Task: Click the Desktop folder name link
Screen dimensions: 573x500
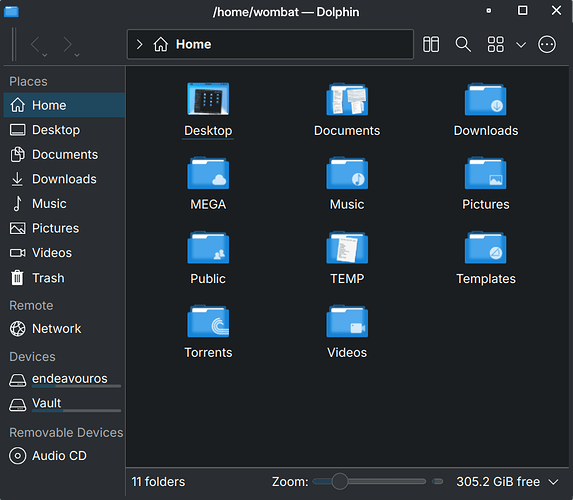Action: tap(208, 131)
